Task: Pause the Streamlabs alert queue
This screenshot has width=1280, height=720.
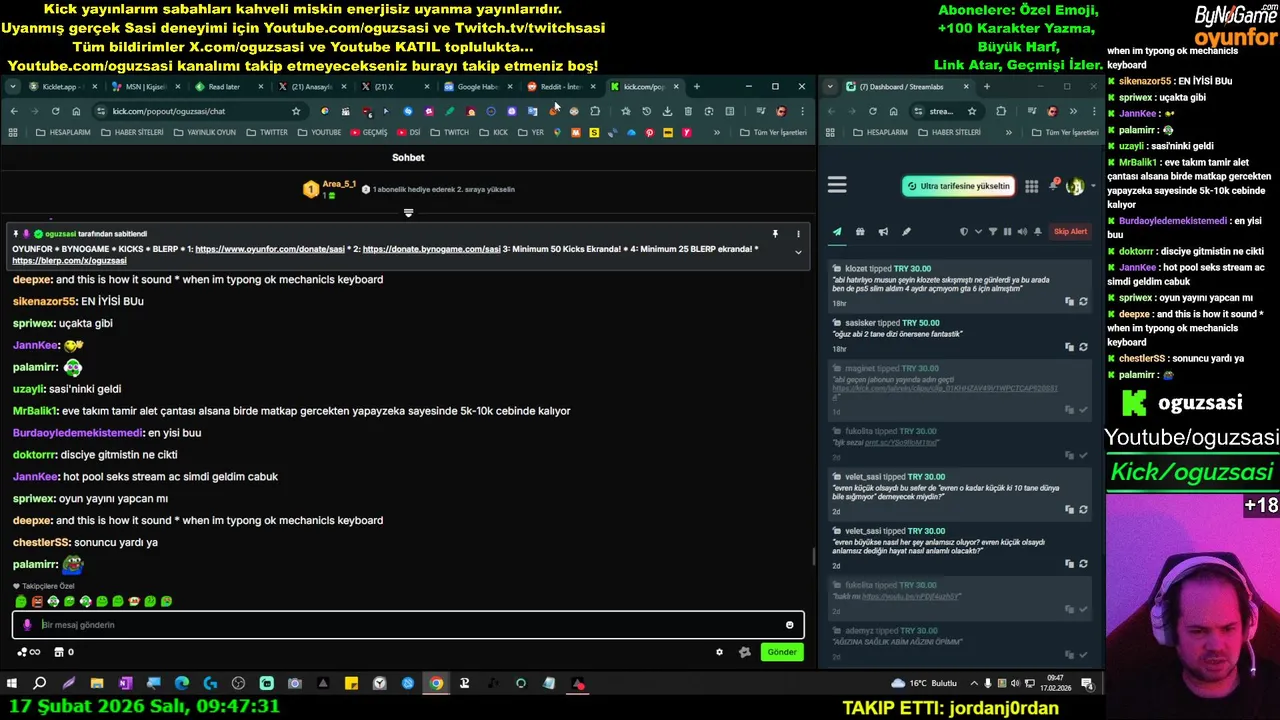Action: click(x=1007, y=232)
